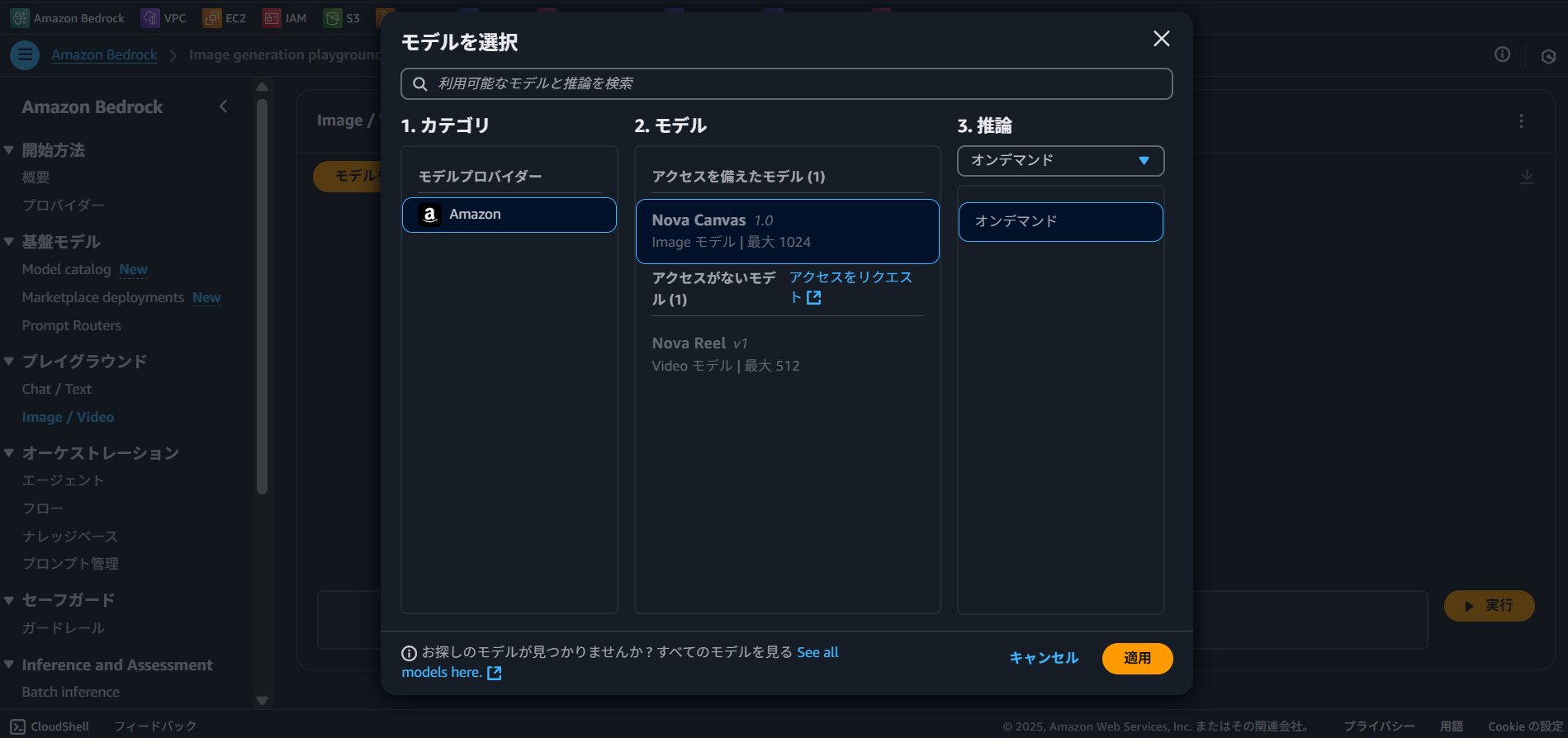Collapse the Amazon Bedrock side navigation
This screenshot has height=738, width=1568.
click(x=223, y=106)
